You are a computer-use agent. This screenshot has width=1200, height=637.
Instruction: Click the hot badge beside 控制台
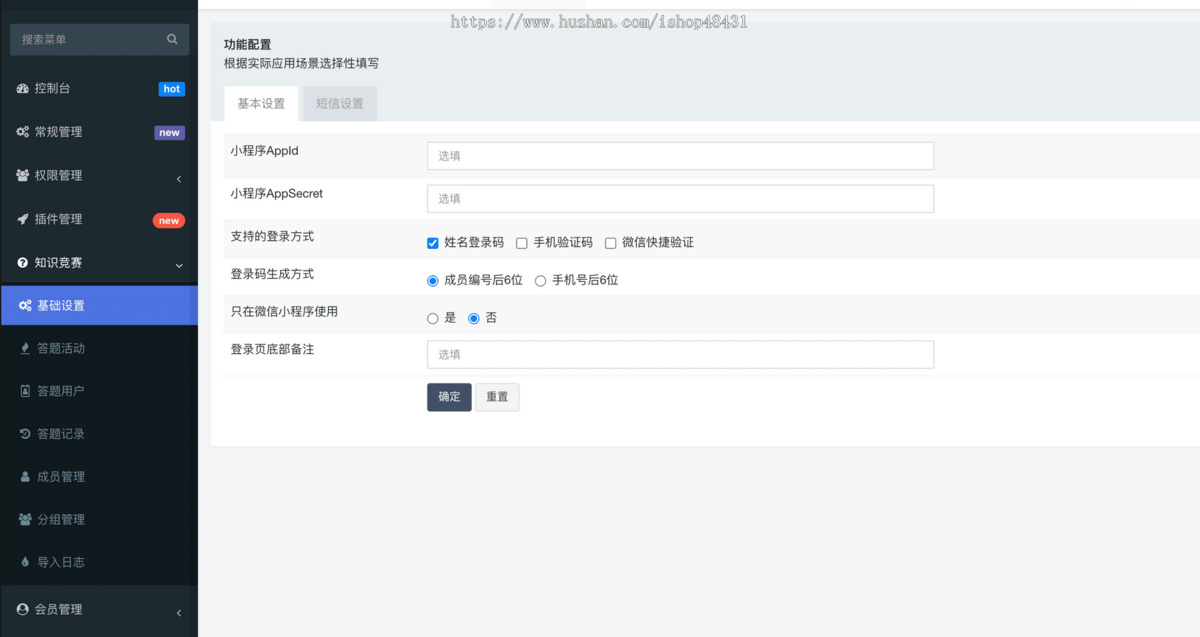[172, 89]
